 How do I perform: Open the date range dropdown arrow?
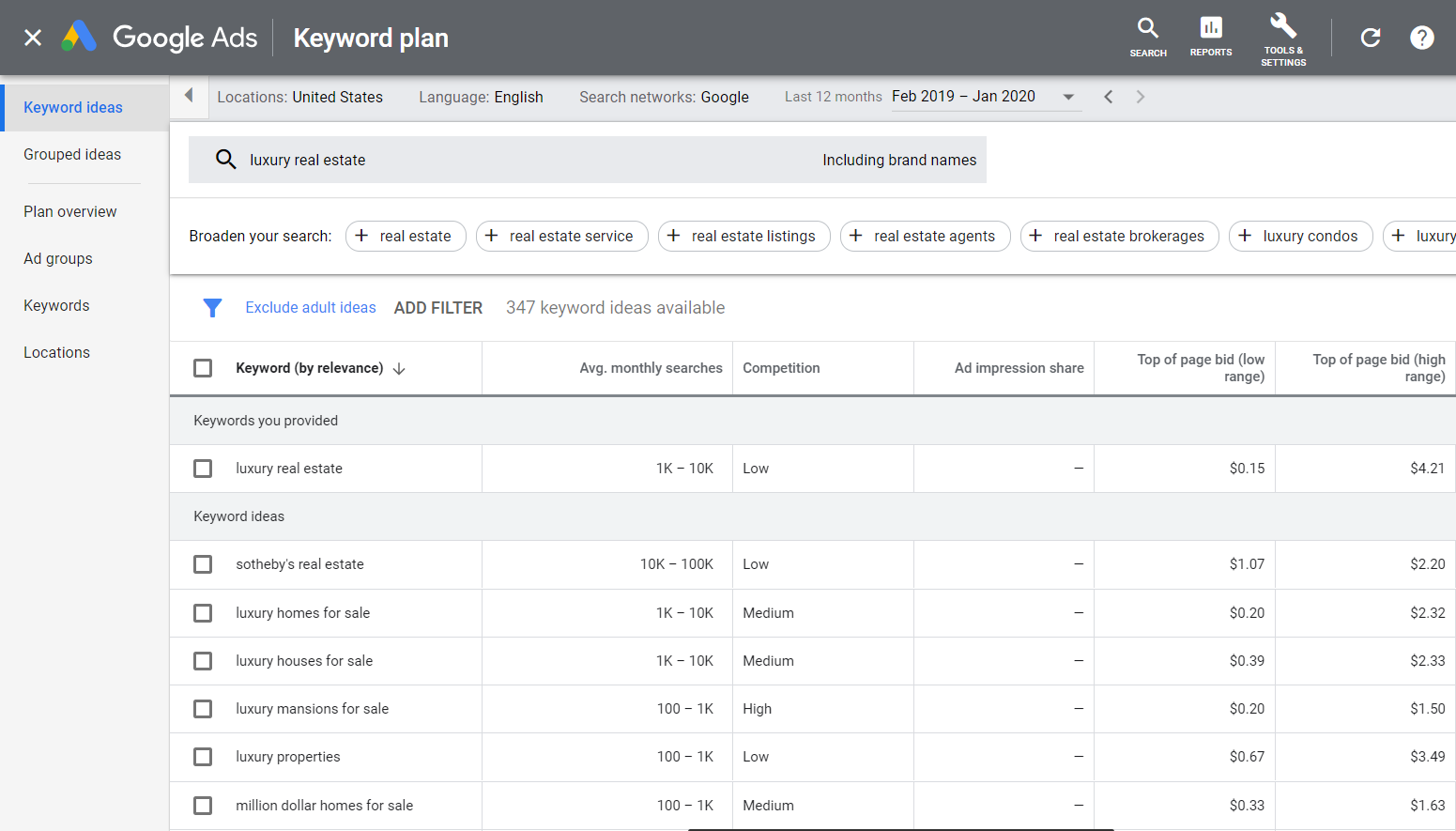click(1068, 97)
